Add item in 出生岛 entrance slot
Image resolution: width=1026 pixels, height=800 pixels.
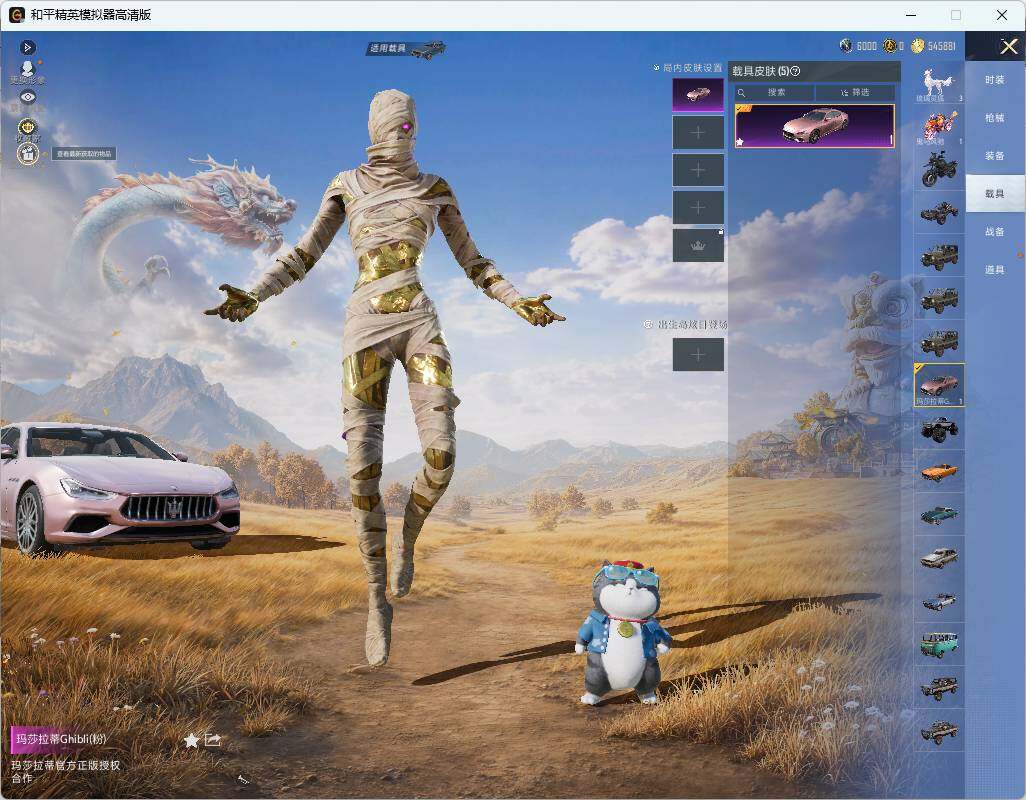coord(698,355)
